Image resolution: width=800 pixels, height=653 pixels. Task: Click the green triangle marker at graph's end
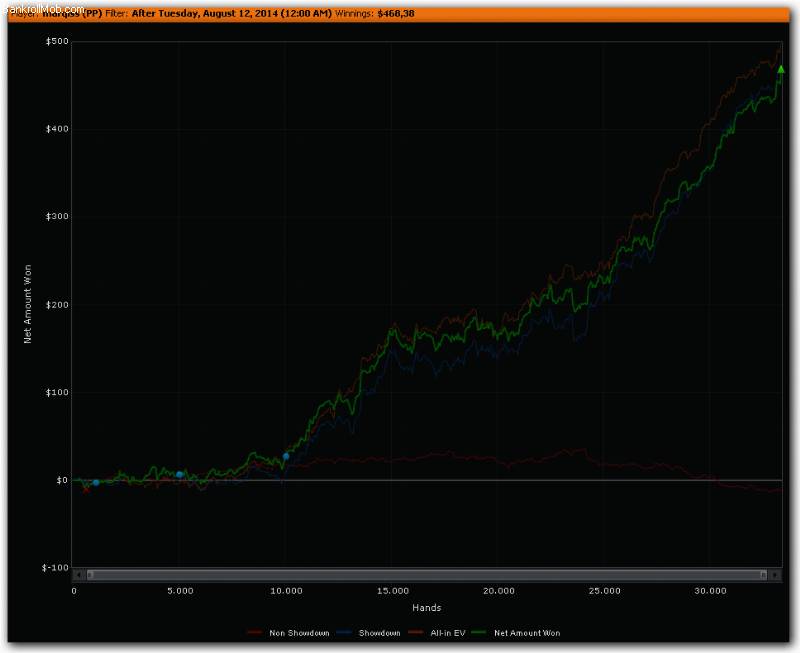781,69
